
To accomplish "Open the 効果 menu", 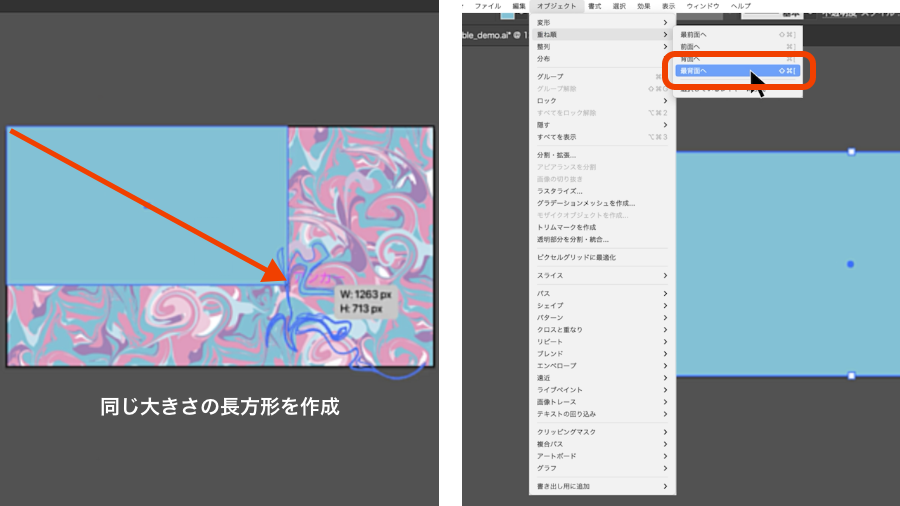I will pyautogui.click(x=643, y=6).
